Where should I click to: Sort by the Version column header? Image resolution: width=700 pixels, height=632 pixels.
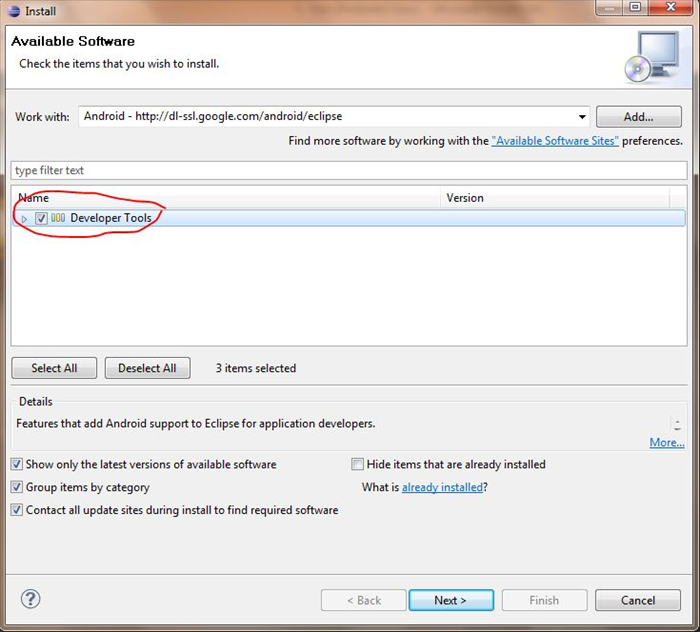click(555, 198)
